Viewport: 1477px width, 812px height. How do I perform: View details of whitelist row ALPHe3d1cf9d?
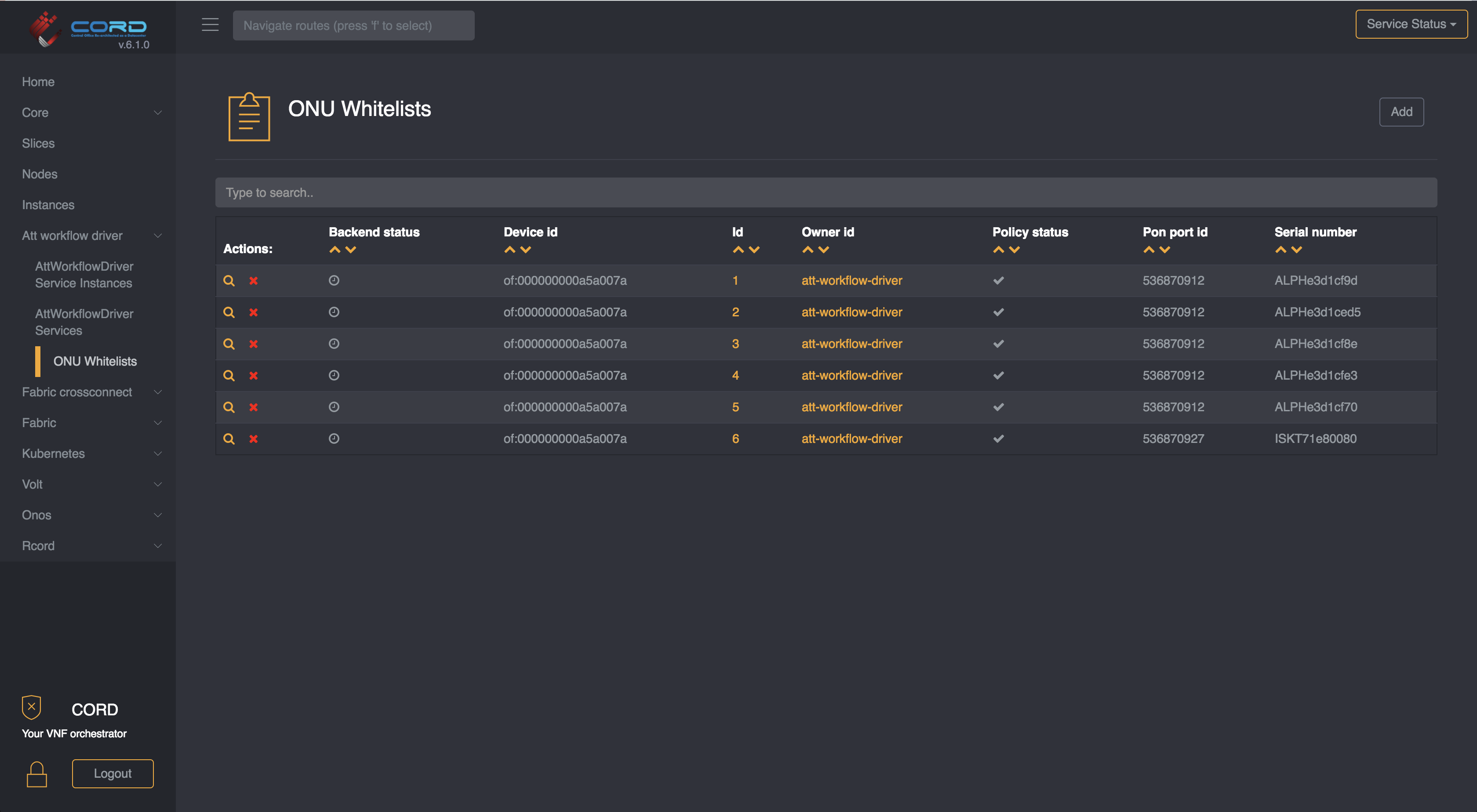pos(229,281)
